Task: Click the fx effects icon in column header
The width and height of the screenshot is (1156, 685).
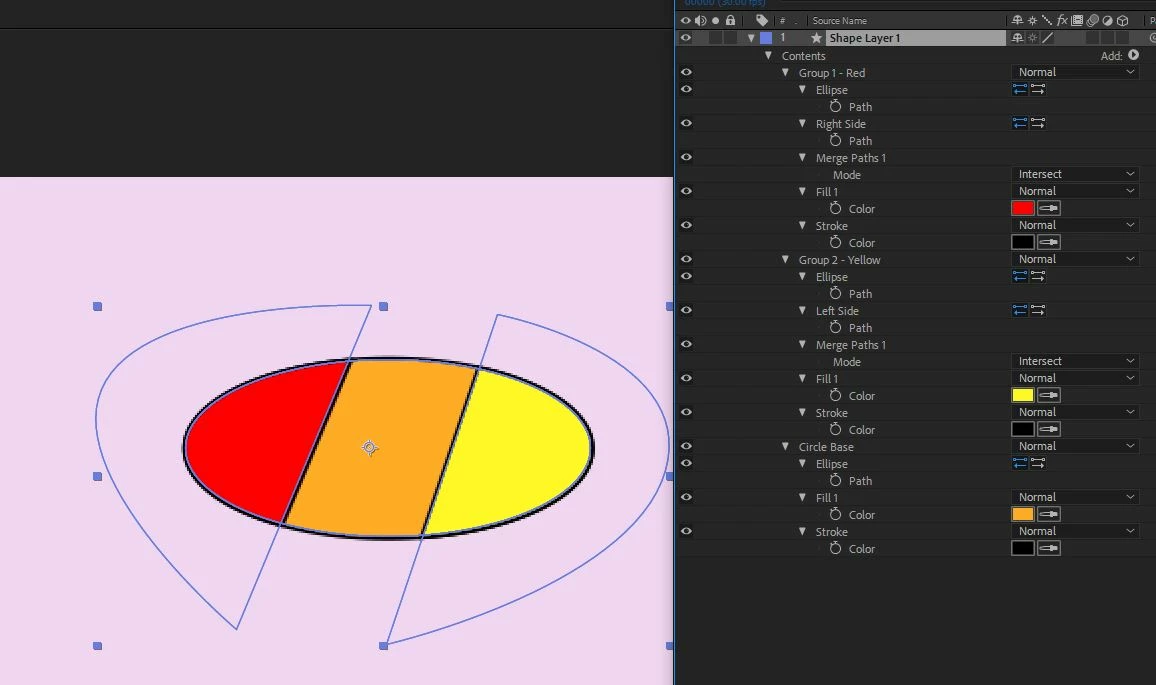Action: tap(1062, 21)
